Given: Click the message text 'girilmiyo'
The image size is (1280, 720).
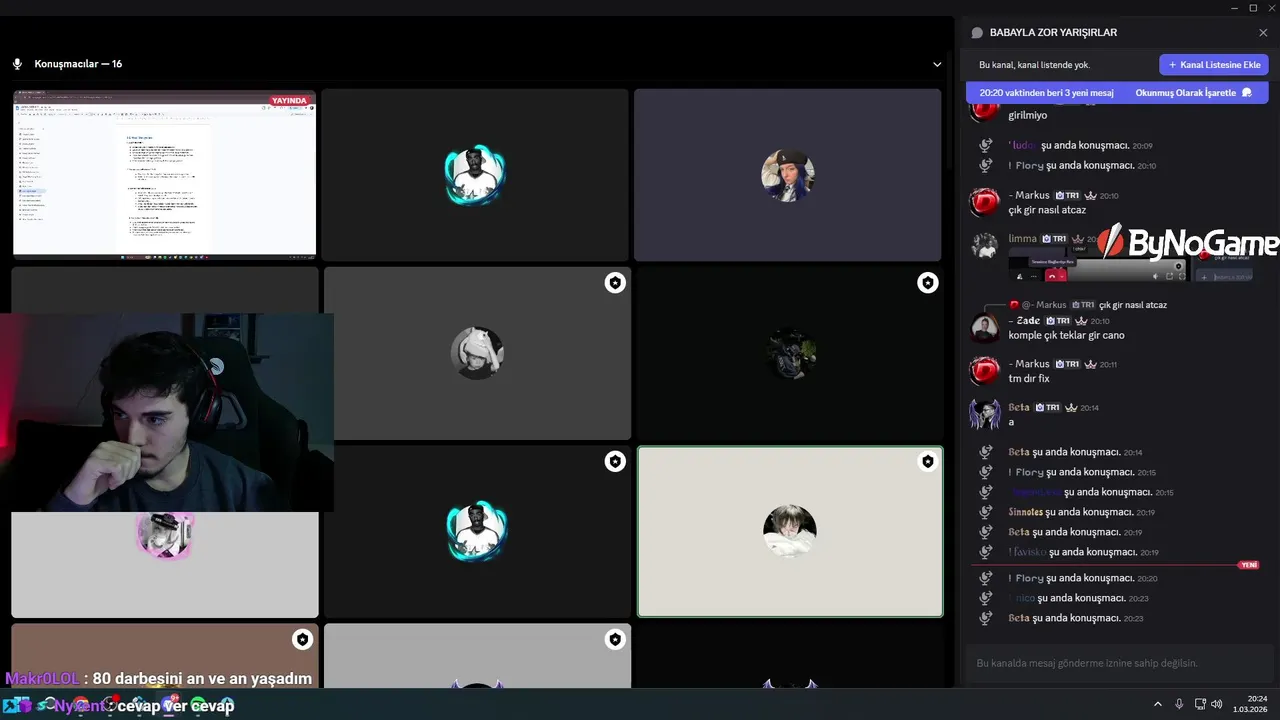Looking at the screenshot, I should tap(1028, 116).
